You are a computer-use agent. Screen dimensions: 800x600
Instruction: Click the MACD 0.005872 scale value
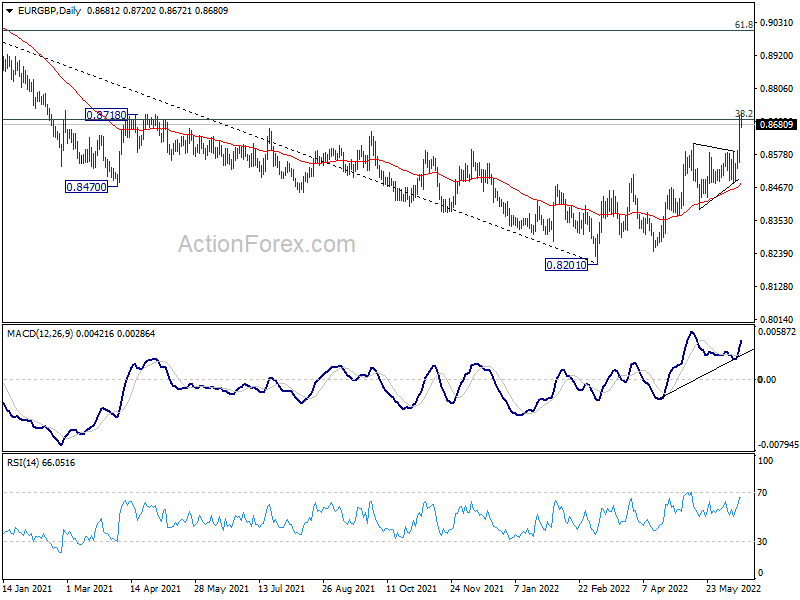pos(777,331)
